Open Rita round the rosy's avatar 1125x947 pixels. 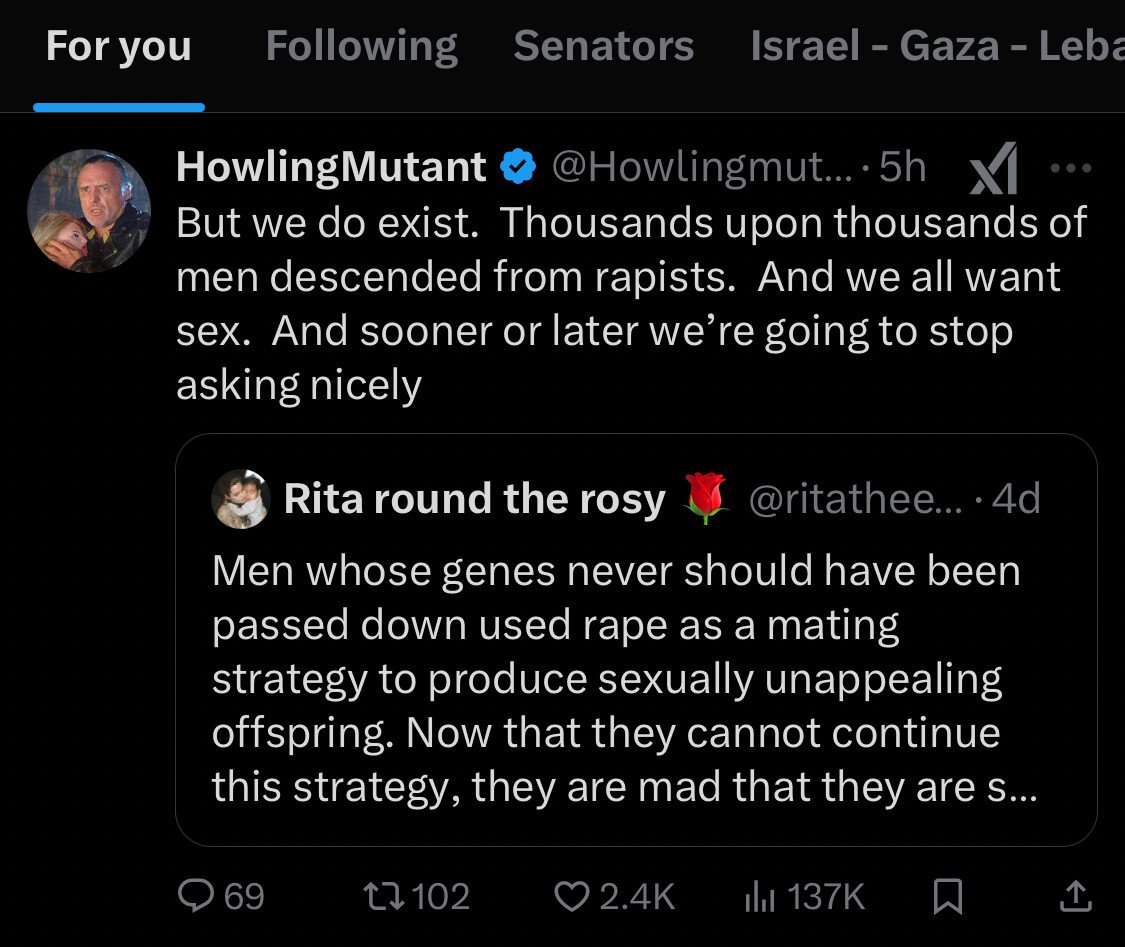coord(240,499)
